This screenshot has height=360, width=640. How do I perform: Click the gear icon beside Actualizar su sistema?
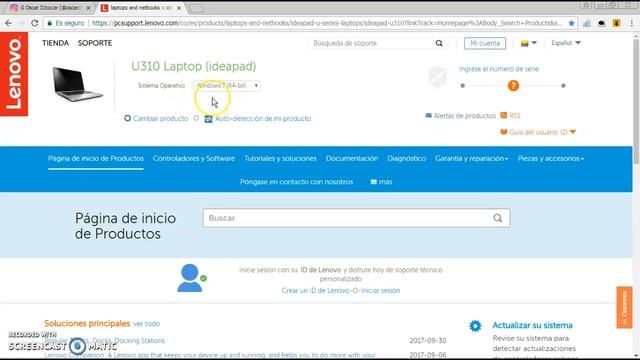tap(475, 326)
